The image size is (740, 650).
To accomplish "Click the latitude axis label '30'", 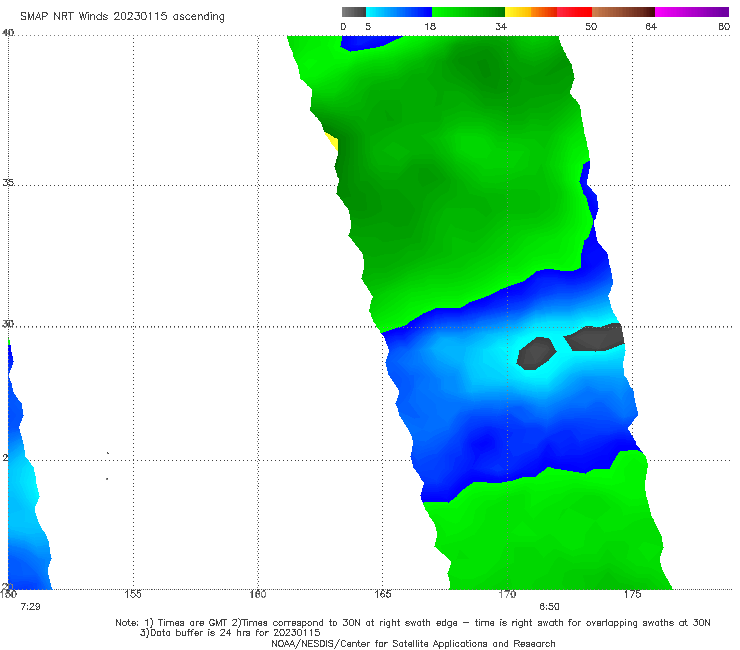I will [8, 323].
